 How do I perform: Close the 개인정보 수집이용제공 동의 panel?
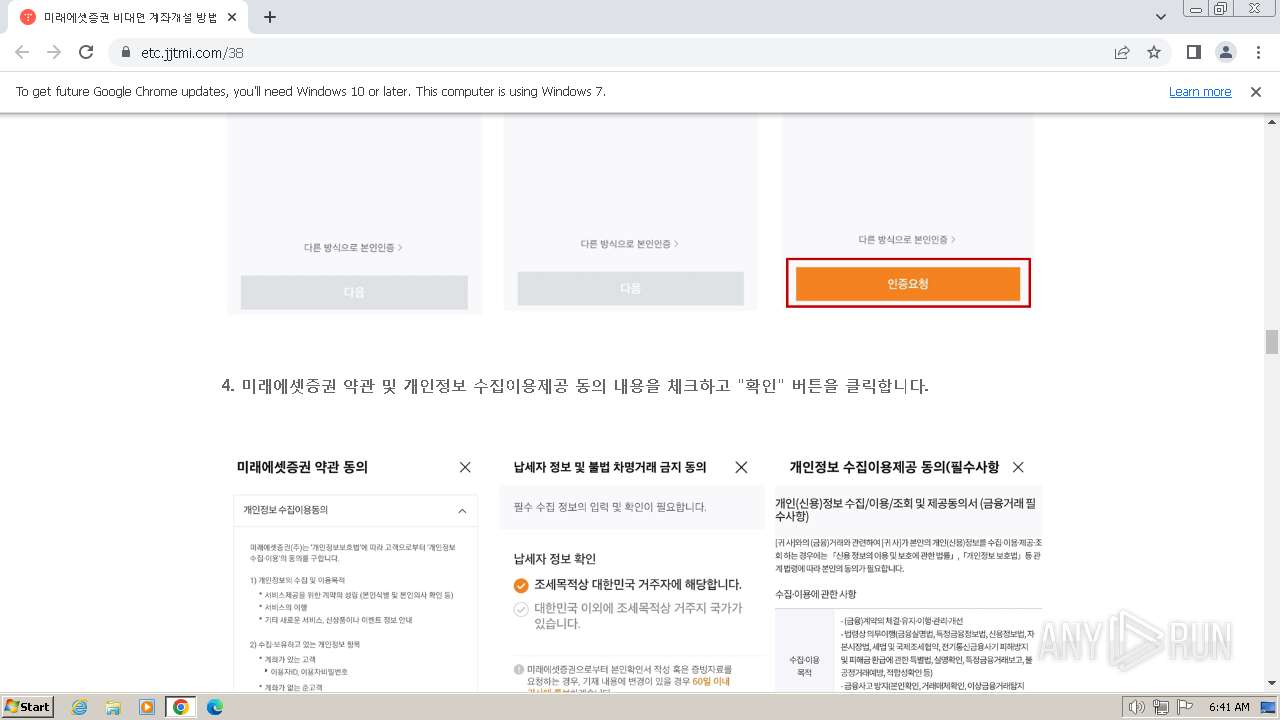click(x=1018, y=467)
